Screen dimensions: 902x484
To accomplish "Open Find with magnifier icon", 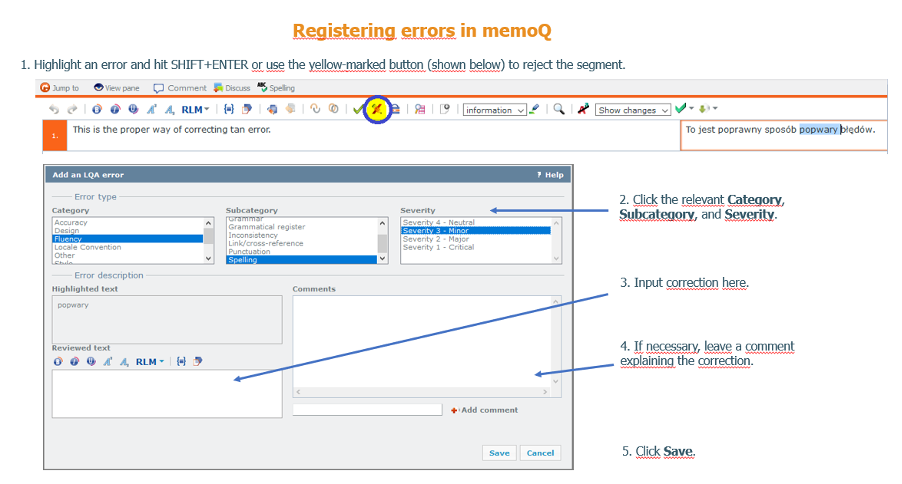I will tap(559, 109).
